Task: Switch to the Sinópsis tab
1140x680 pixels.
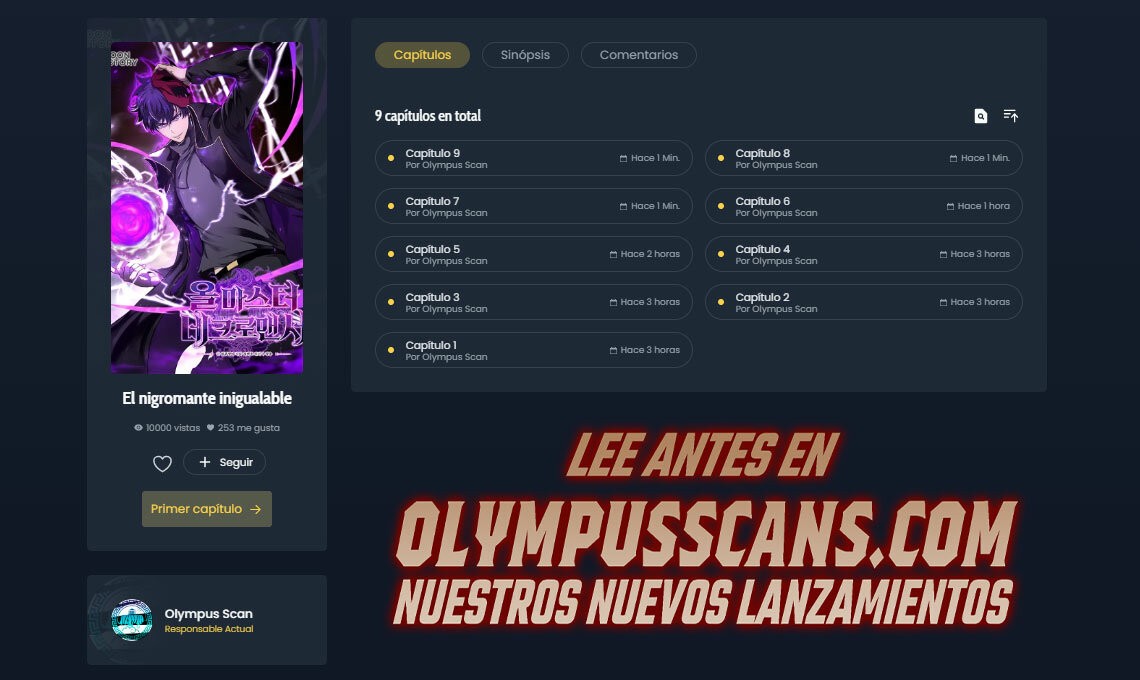Action: (x=525, y=55)
